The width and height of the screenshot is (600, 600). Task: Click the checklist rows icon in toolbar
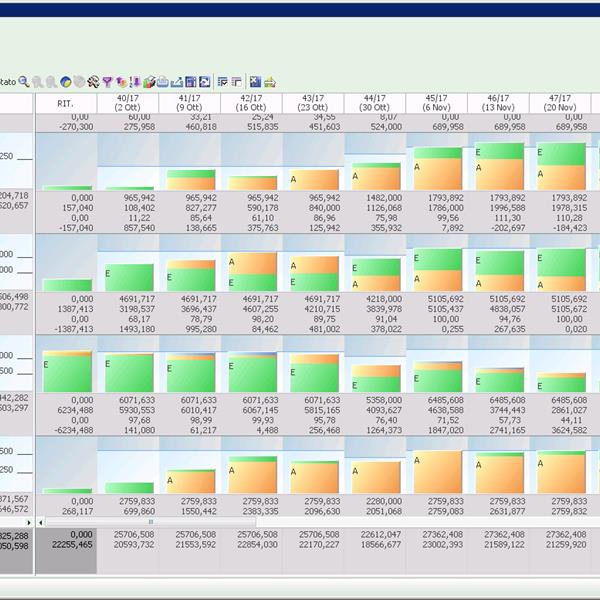(222, 82)
